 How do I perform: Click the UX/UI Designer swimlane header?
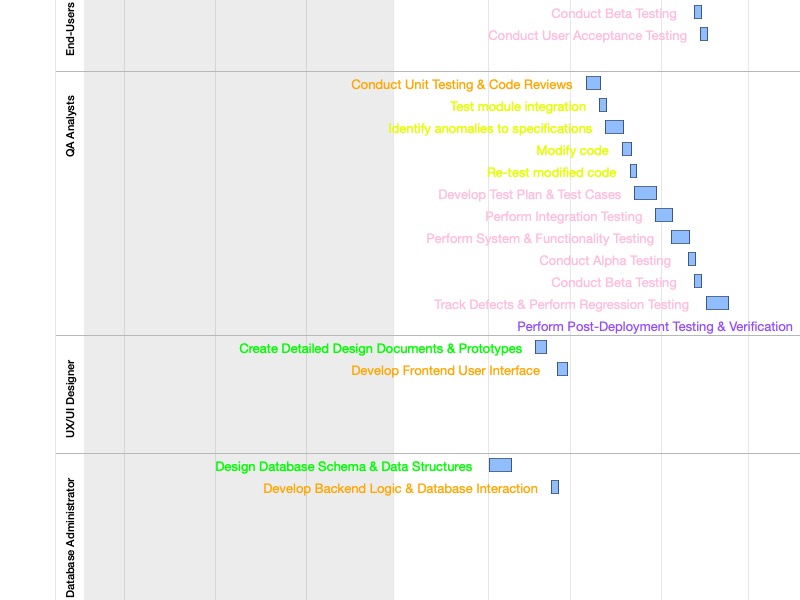70,398
